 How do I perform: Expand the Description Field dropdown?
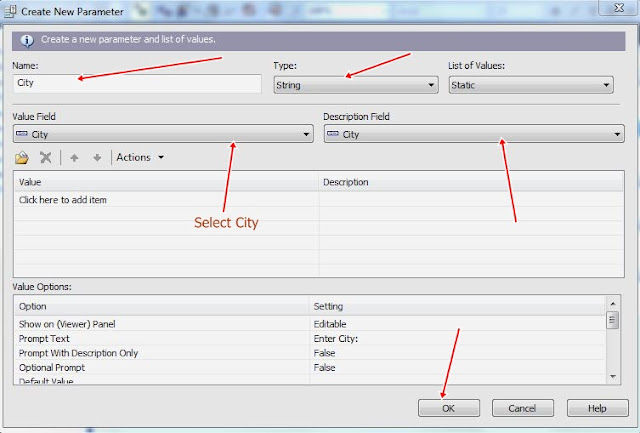[x=474, y=134]
